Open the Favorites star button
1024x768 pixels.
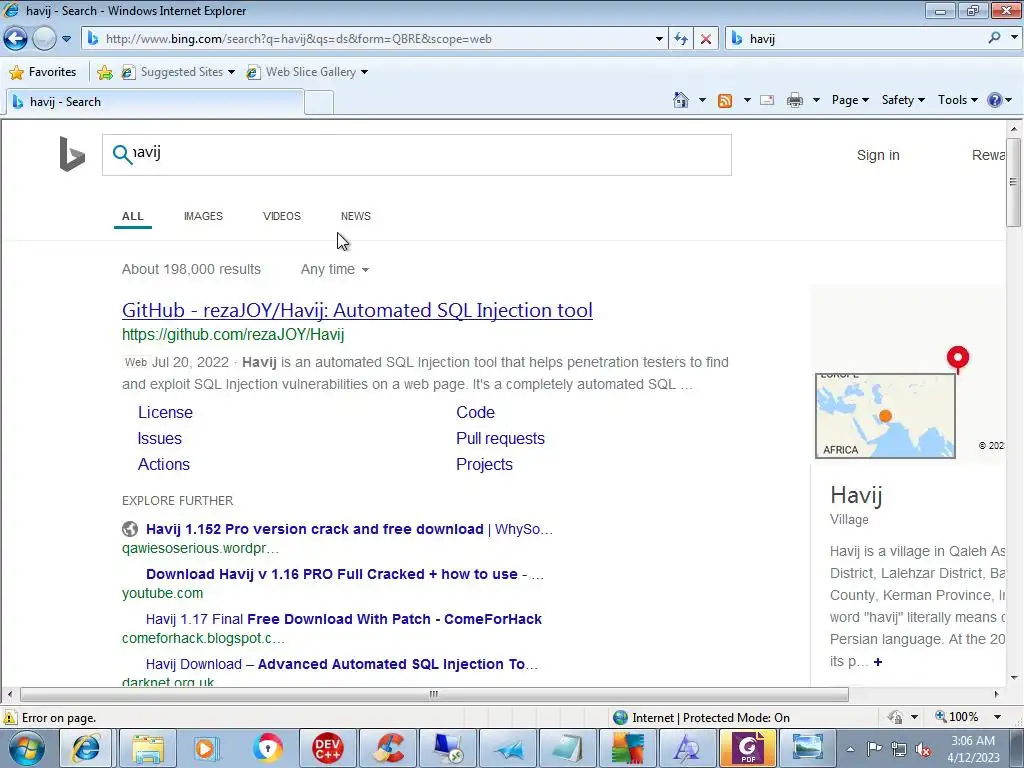pos(43,72)
